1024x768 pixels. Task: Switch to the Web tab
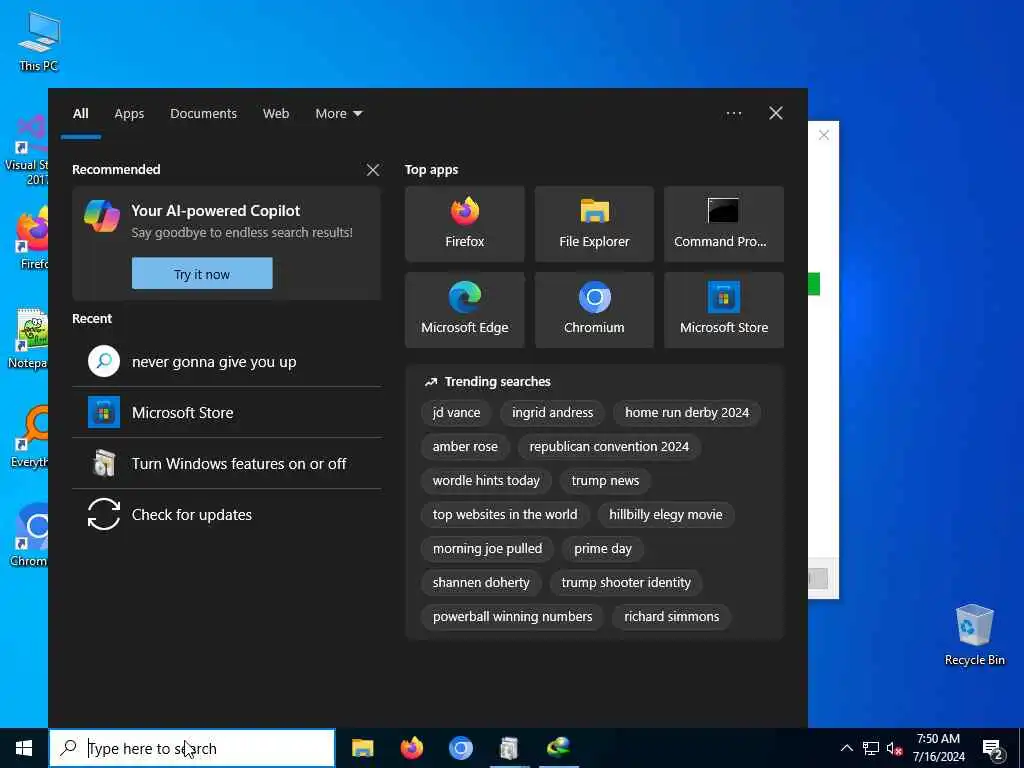click(x=276, y=114)
